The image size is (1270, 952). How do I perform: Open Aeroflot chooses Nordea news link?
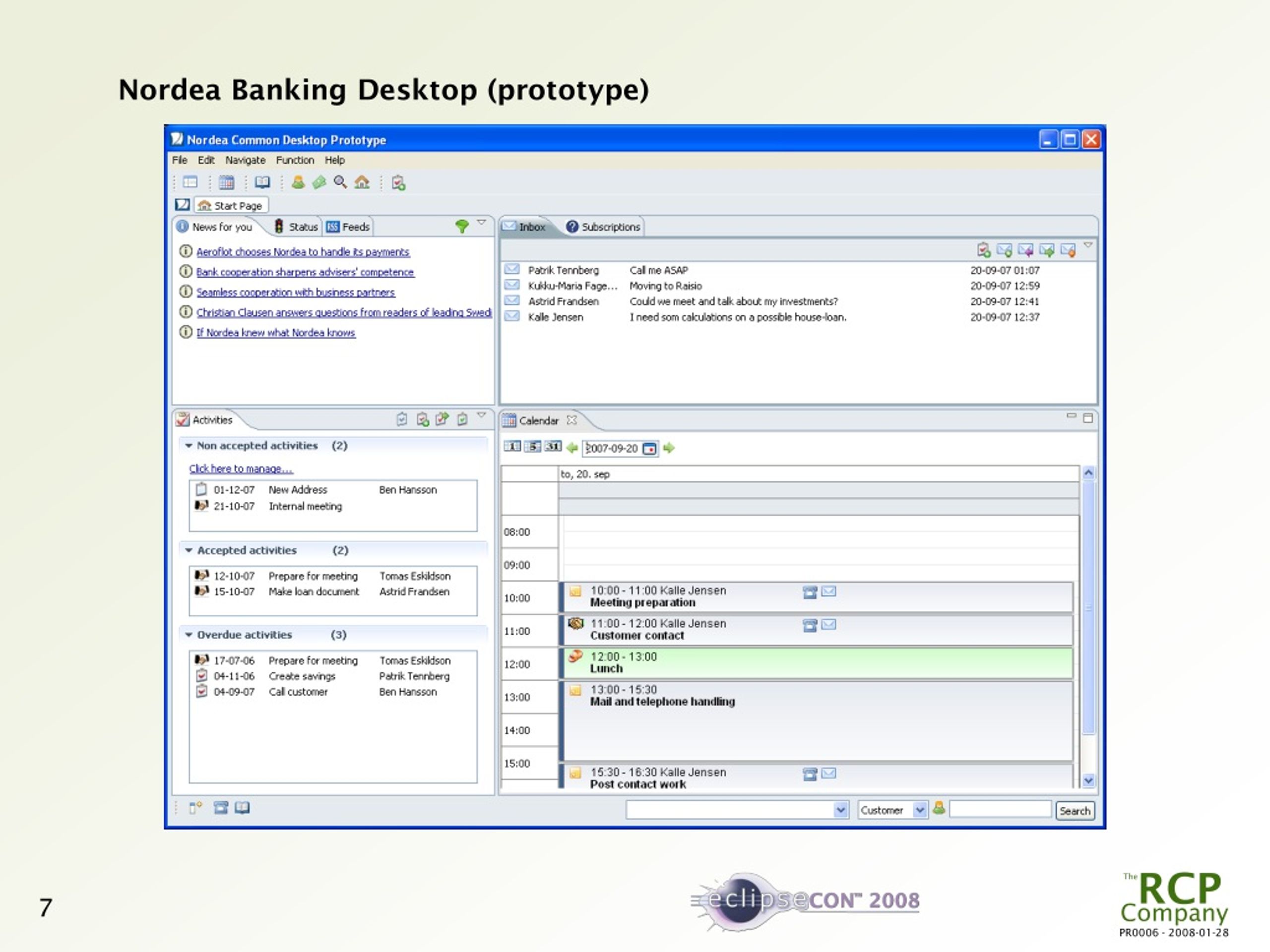pyautogui.click(x=303, y=252)
